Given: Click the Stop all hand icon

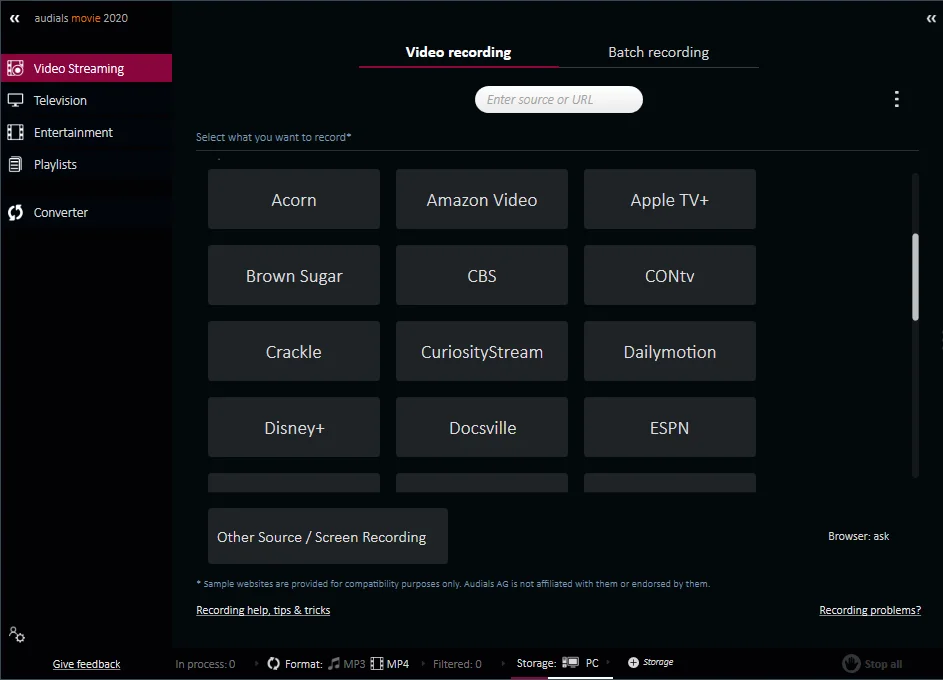Looking at the screenshot, I should click(851, 663).
